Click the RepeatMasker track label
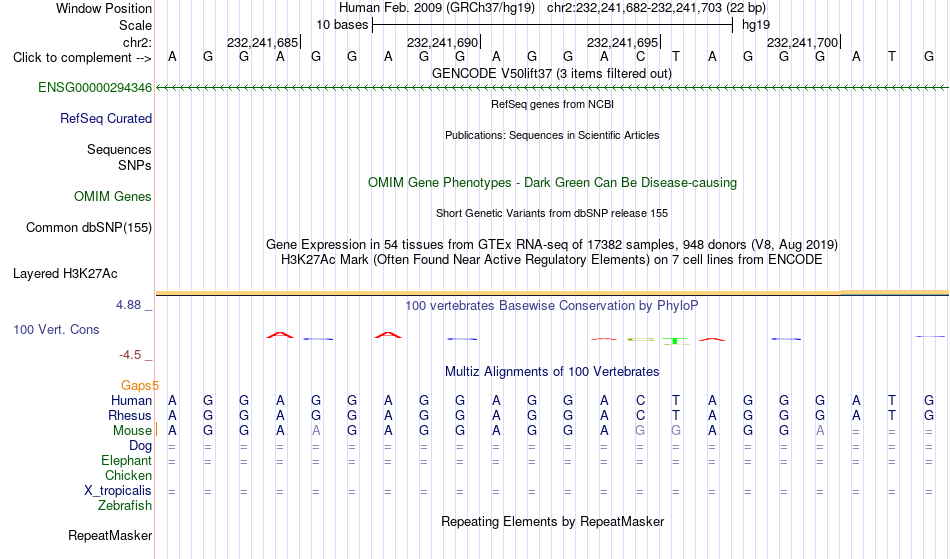This screenshot has width=950, height=559. pyautogui.click(x=110, y=535)
